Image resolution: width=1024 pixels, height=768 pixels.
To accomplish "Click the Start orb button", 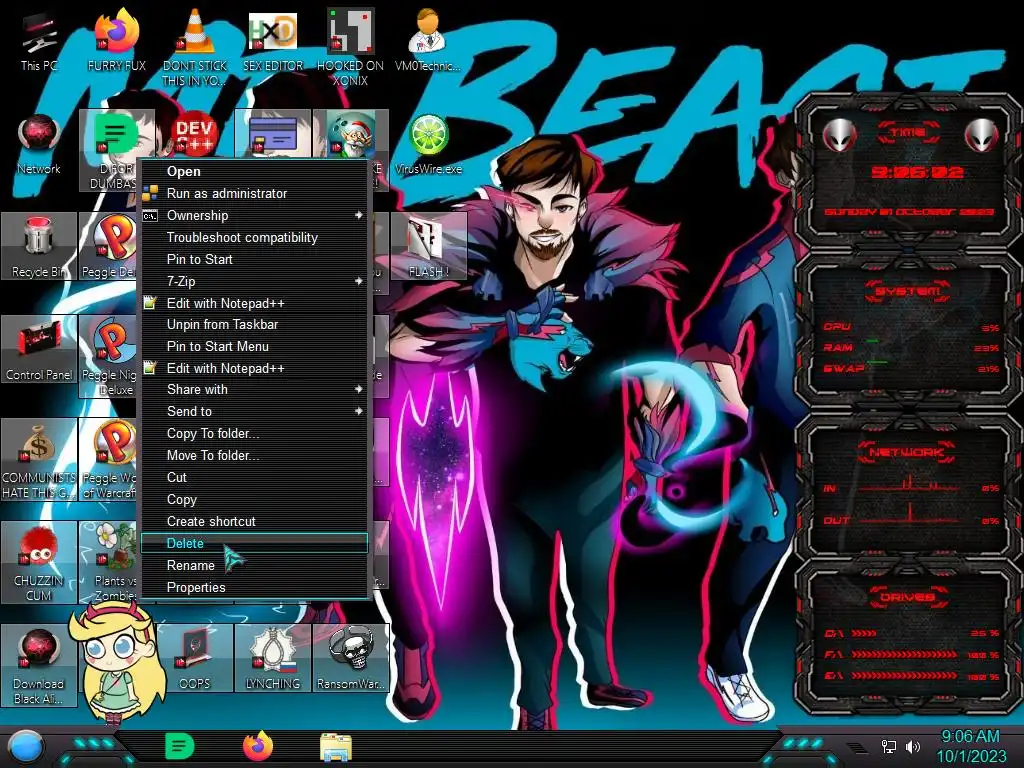I will pos(27,746).
